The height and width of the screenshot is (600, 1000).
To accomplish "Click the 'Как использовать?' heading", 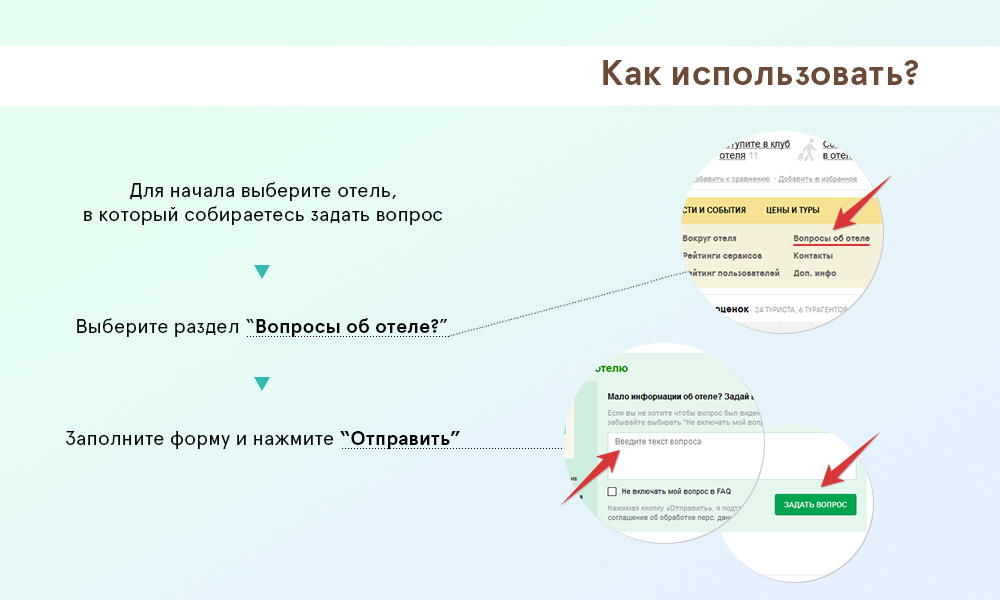I will pyautogui.click(x=760, y=75).
